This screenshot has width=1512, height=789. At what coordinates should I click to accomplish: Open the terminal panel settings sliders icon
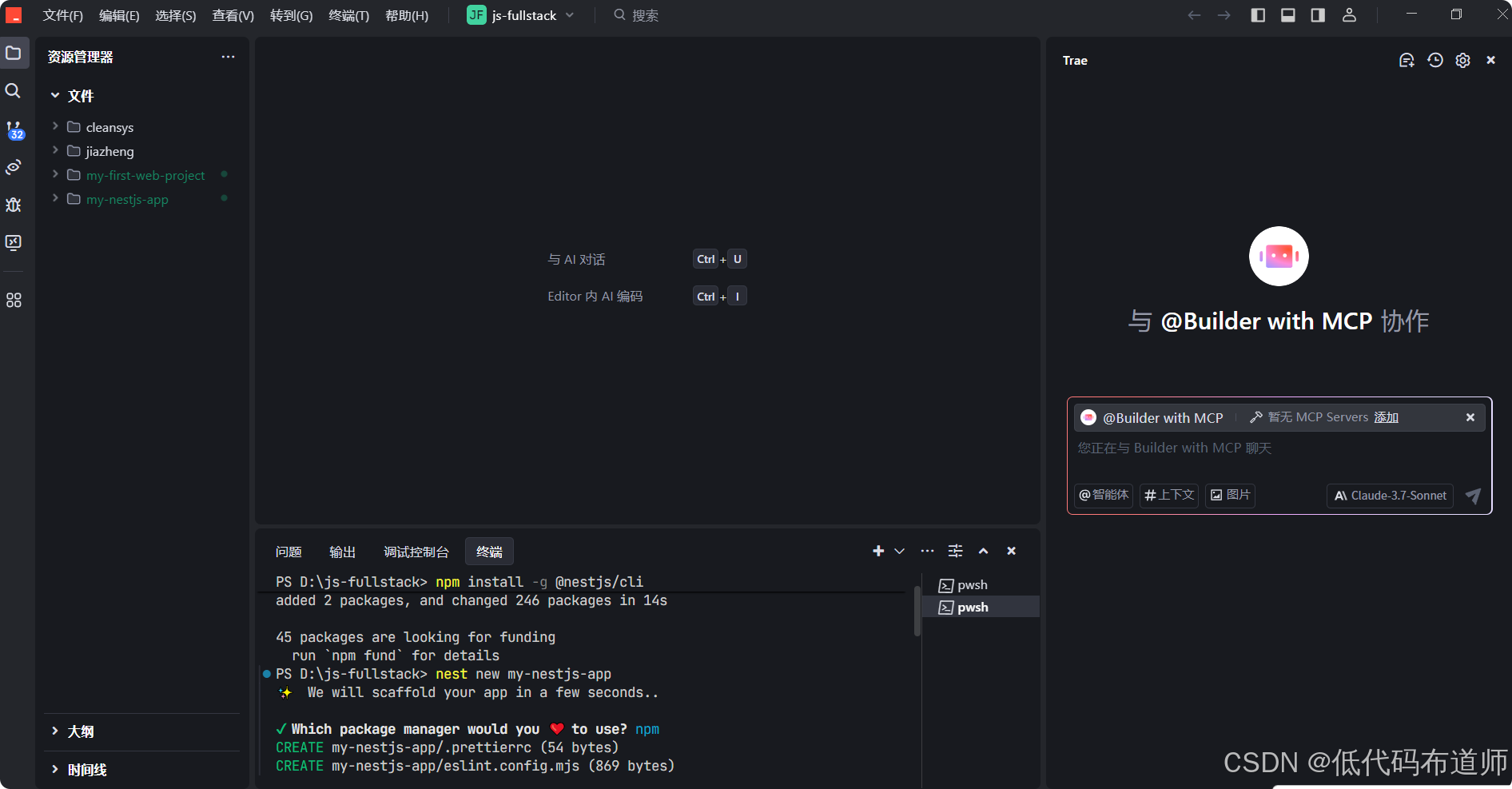click(x=955, y=551)
